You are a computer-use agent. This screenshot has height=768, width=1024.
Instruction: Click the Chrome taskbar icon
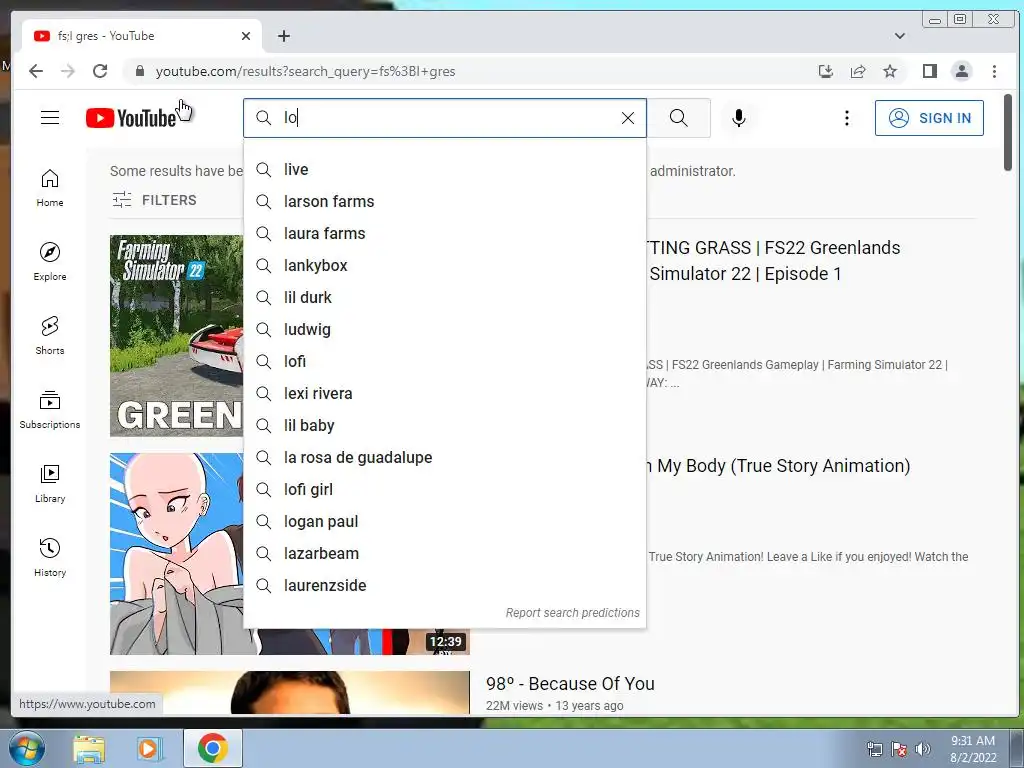[x=212, y=748]
